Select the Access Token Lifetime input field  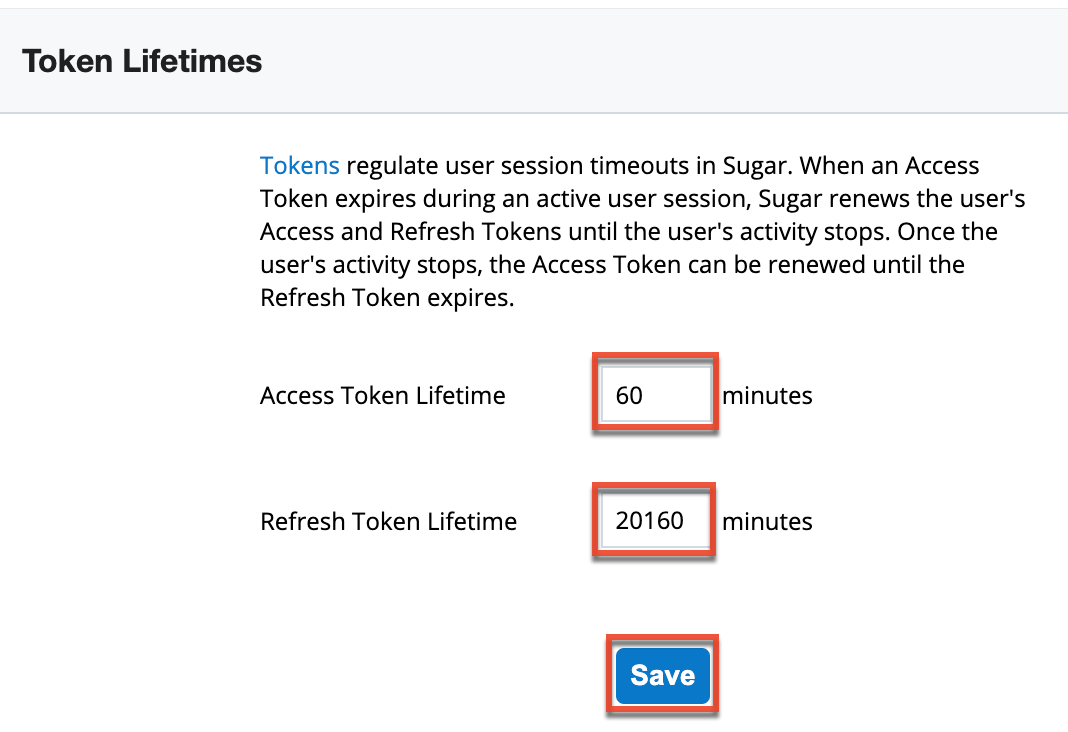pyautogui.click(x=654, y=394)
